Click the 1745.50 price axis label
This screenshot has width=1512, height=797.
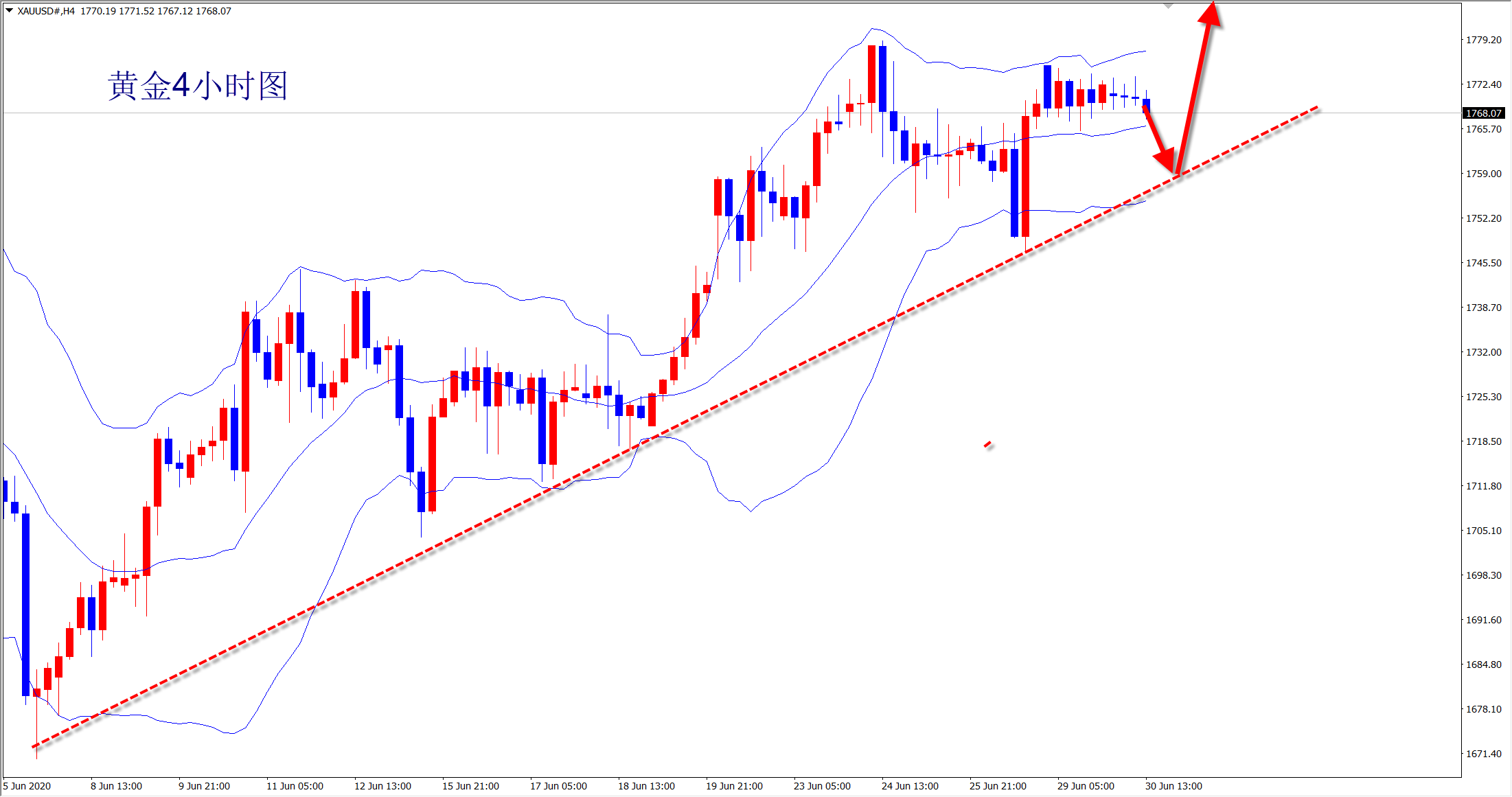coord(1484,263)
